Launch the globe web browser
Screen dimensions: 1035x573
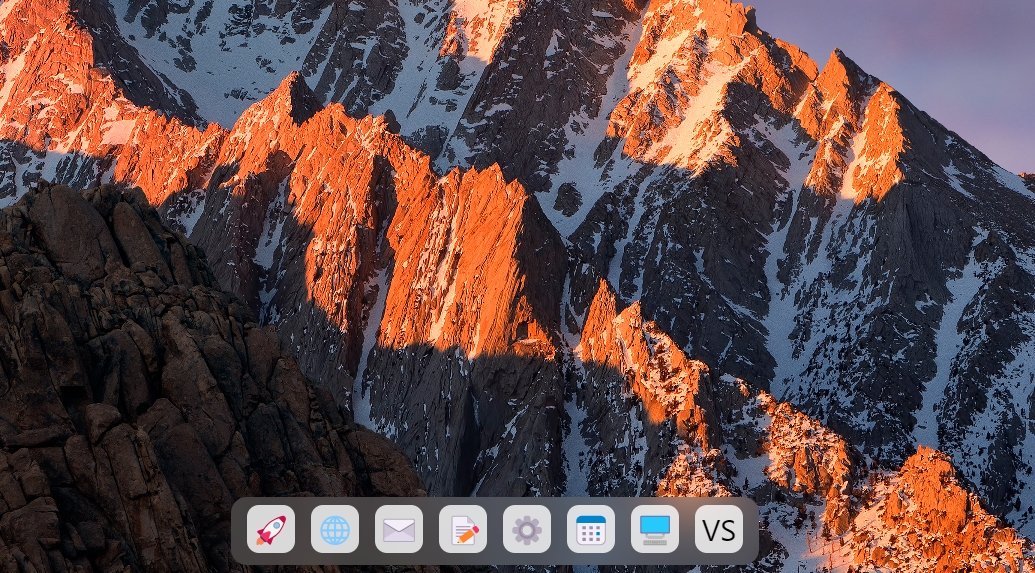pos(335,529)
